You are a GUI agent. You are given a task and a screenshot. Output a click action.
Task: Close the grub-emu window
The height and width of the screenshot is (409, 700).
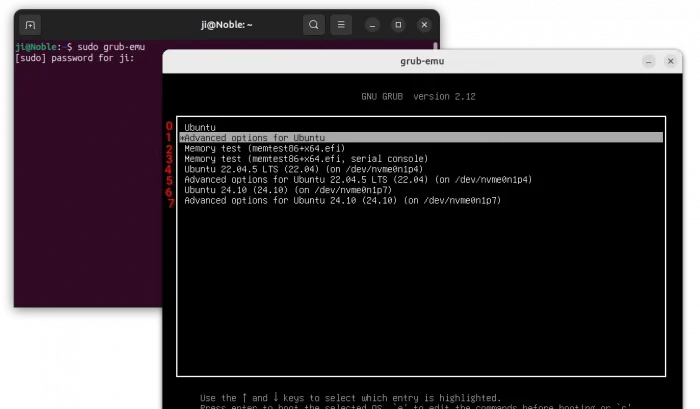[x=670, y=61]
